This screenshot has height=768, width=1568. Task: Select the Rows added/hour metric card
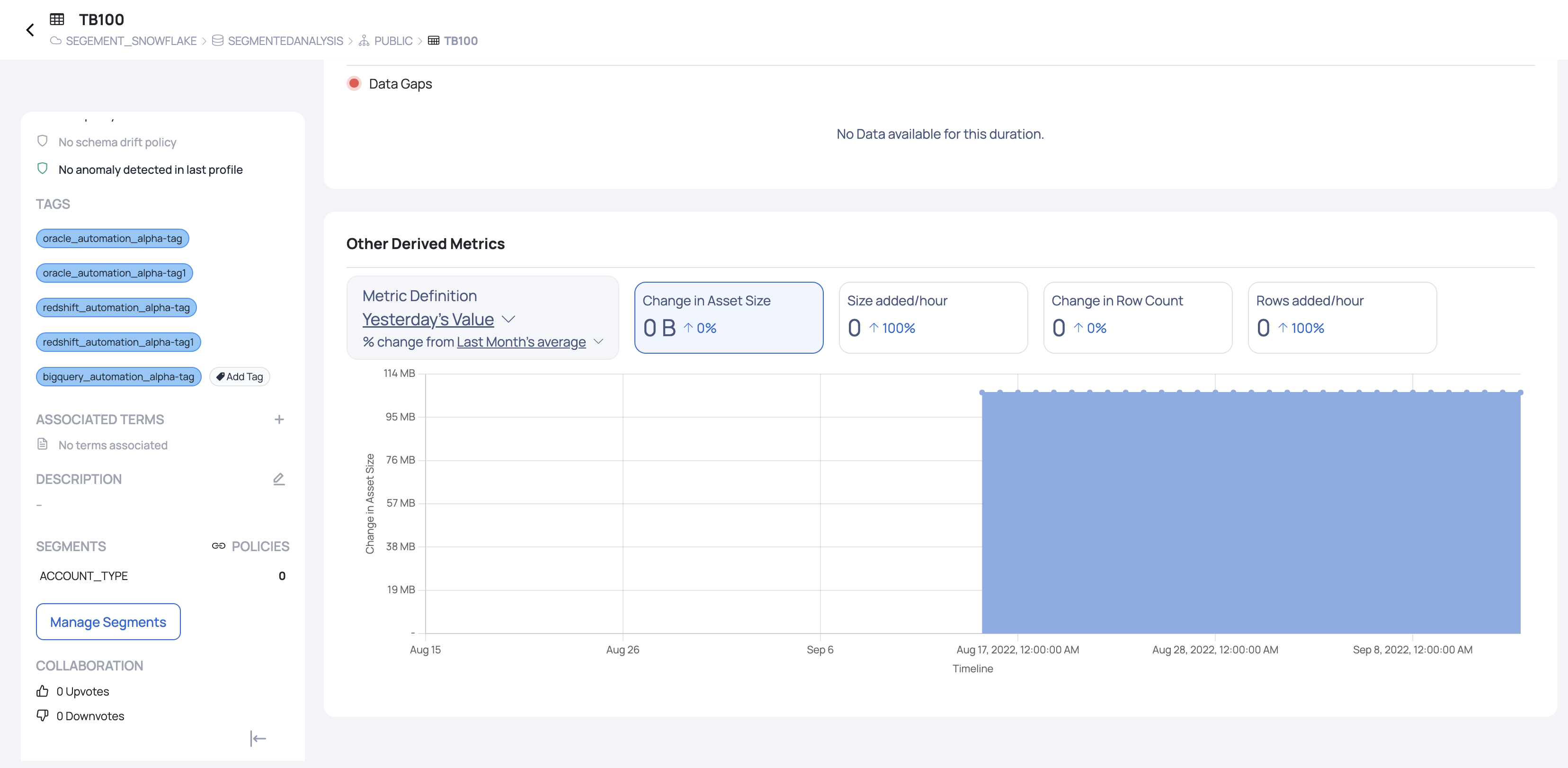(x=1342, y=317)
